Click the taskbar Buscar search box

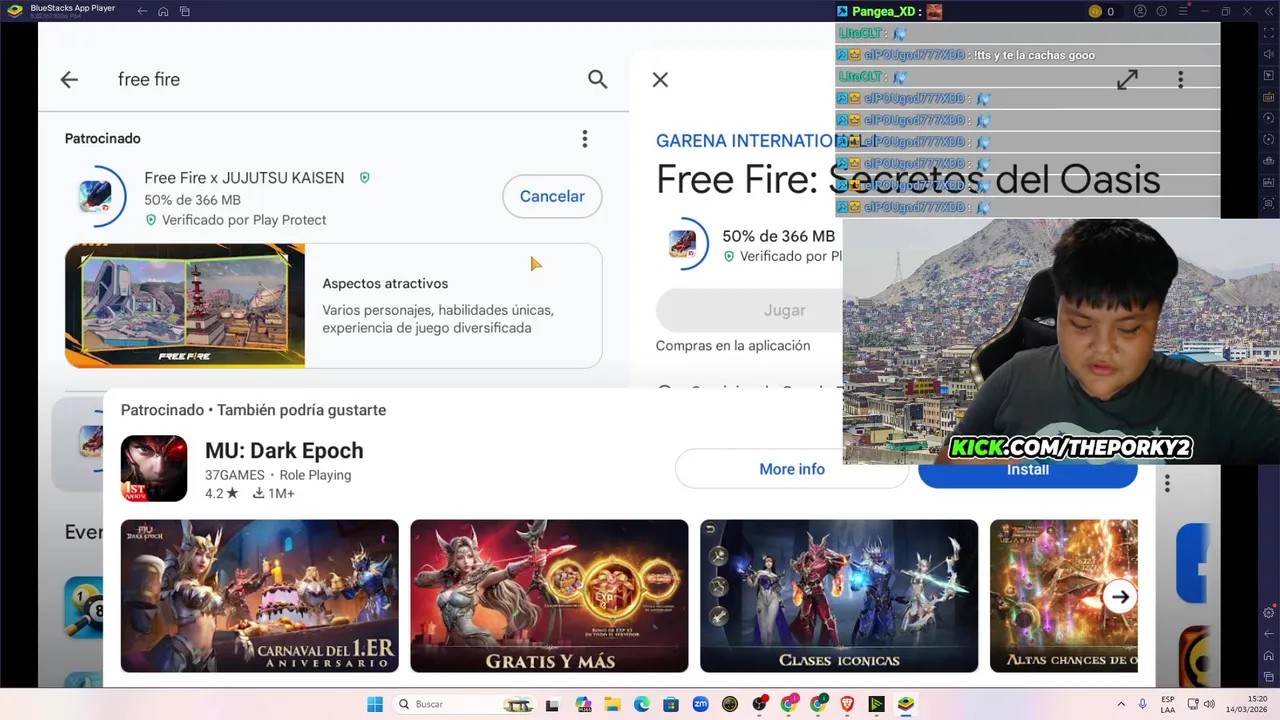pos(465,704)
